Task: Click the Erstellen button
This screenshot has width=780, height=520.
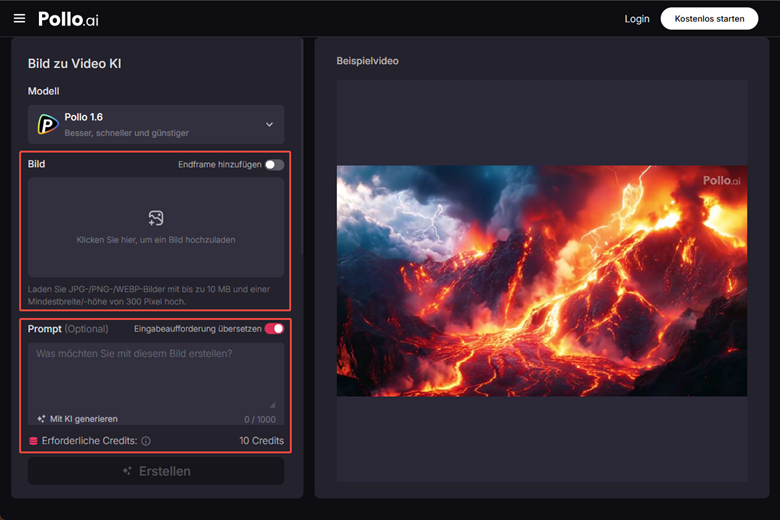Action: 156,471
